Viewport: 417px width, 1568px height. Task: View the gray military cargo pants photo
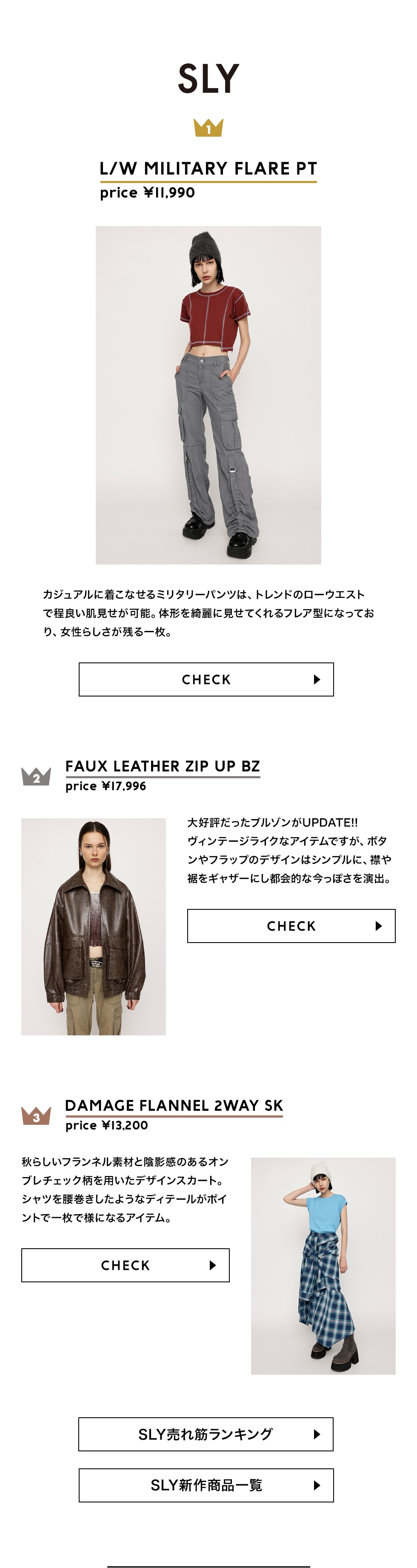tap(208, 395)
